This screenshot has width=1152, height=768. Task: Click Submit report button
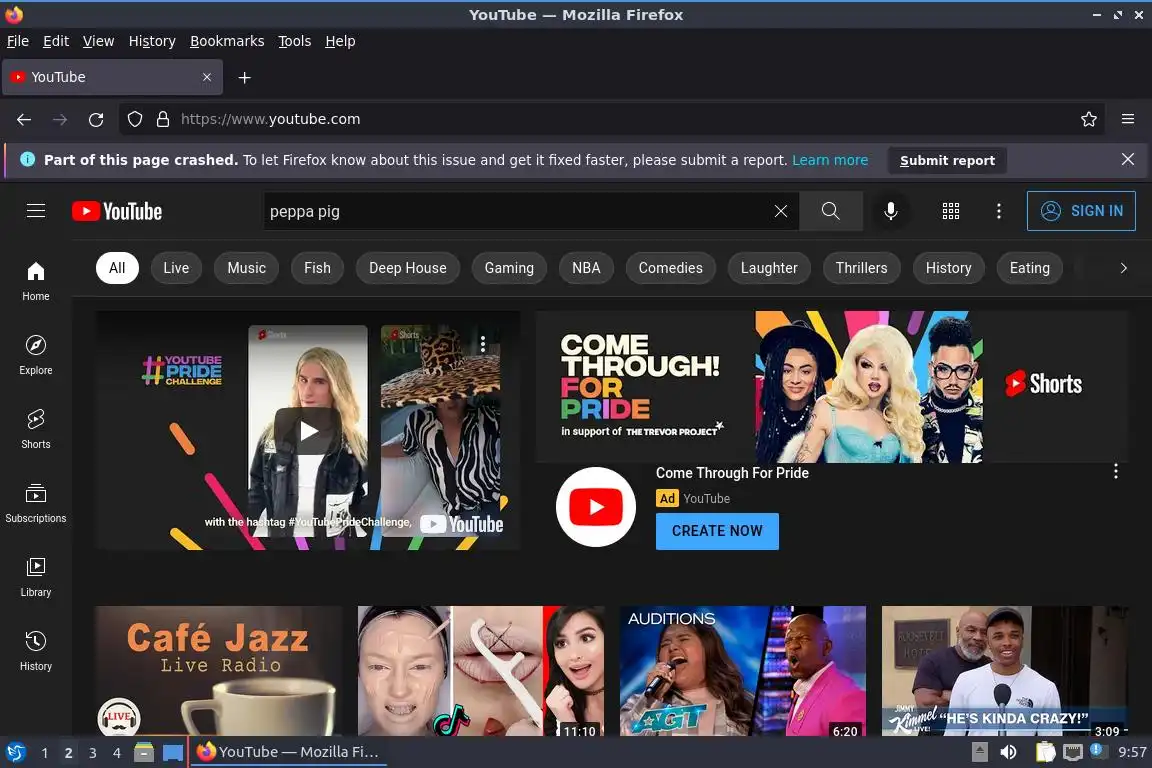(x=947, y=160)
